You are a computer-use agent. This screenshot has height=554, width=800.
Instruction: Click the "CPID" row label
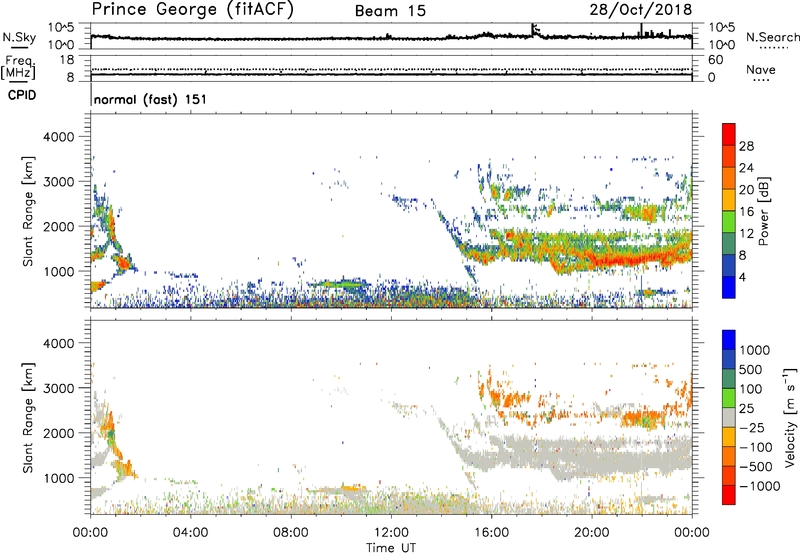[21, 95]
